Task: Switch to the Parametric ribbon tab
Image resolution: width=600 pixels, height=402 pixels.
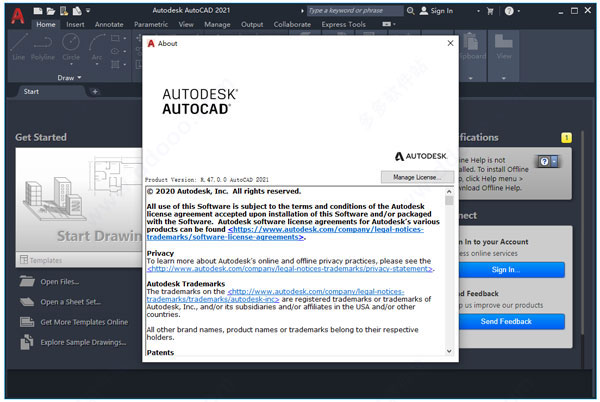Action: click(x=151, y=24)
